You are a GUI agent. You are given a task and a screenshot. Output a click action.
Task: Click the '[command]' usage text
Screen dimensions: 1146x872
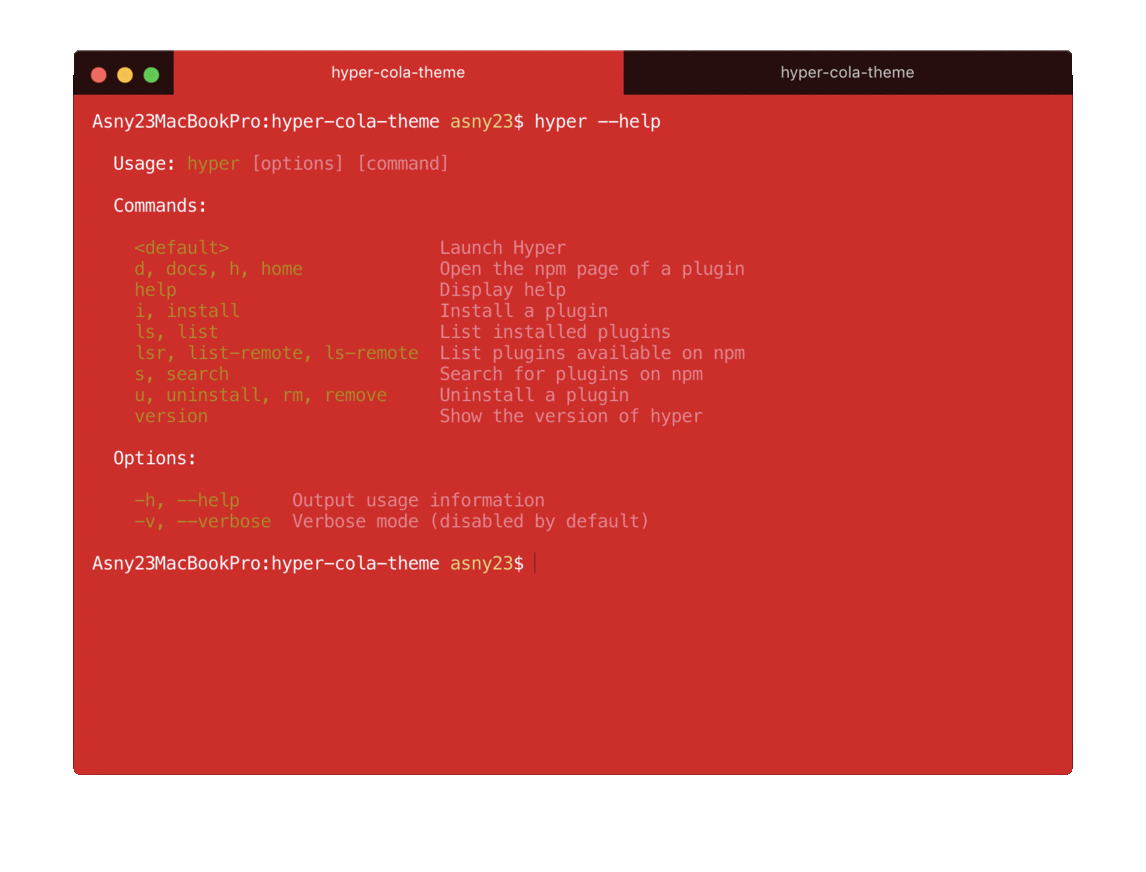pos(403,164)
